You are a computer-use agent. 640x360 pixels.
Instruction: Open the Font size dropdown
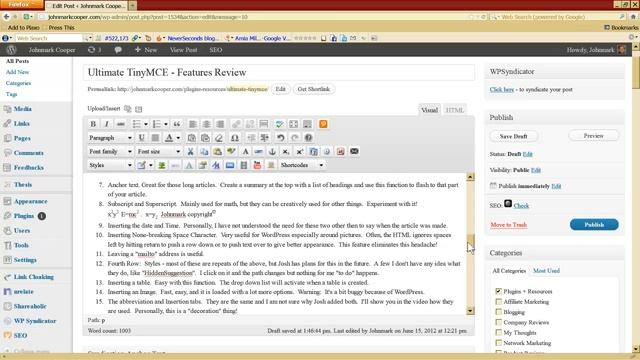click(x=159, y=151)
